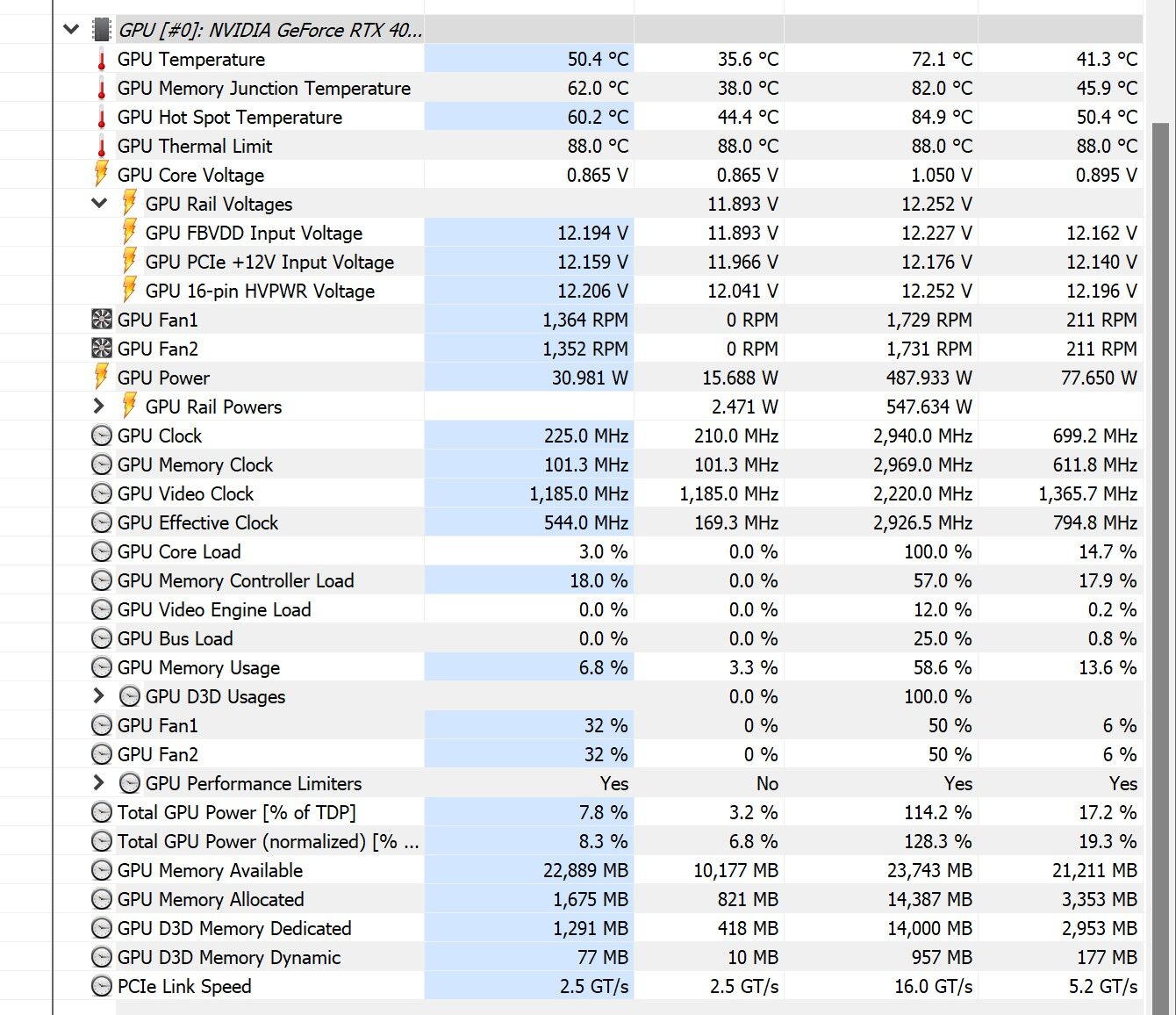
Task: Click the maximum value 128.3 %
Action: (x=938, y=842)
